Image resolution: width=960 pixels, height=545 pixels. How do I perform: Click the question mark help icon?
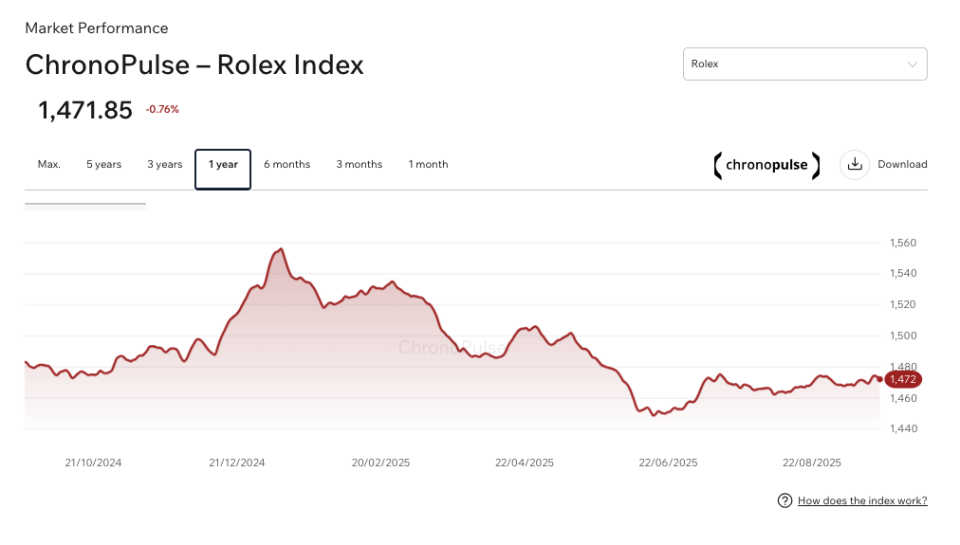(x=785, y=500)
